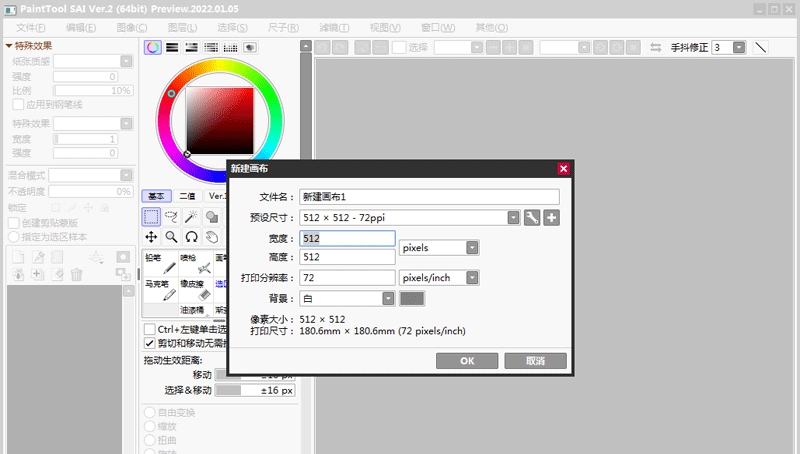Click the flip swap arrows icon
Viewport: 800px width, 454px height.
[656, 47]
